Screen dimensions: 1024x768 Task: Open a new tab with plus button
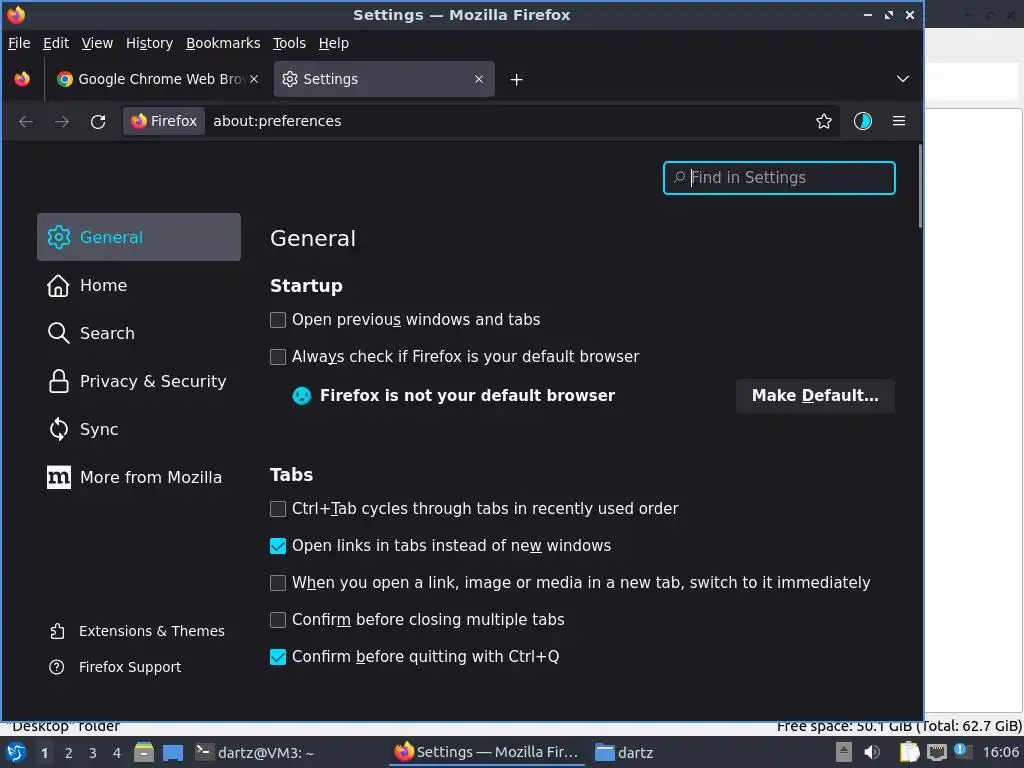coord(516,80)
